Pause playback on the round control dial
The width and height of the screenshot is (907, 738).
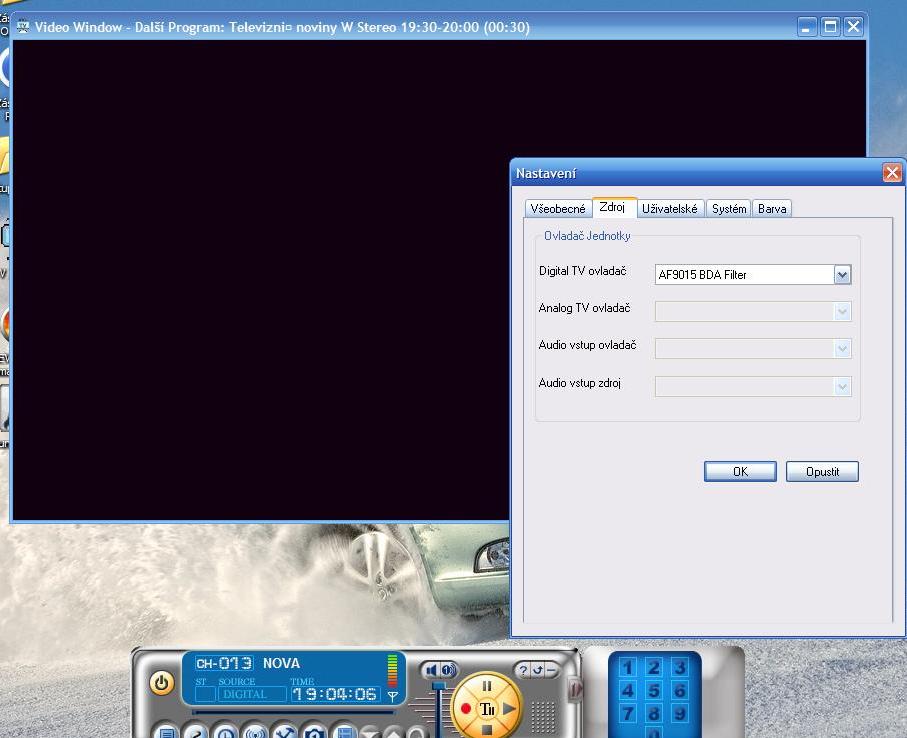[487, 686]
